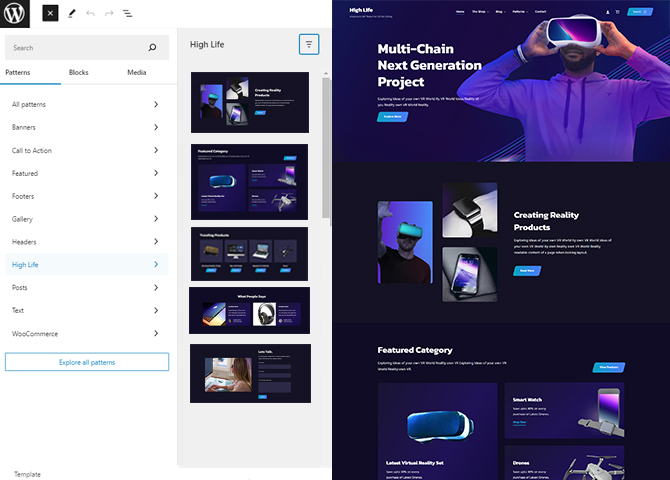The image size is (670, 480).
Task: Open the Document Overview list icon
Action: point(127,14)
